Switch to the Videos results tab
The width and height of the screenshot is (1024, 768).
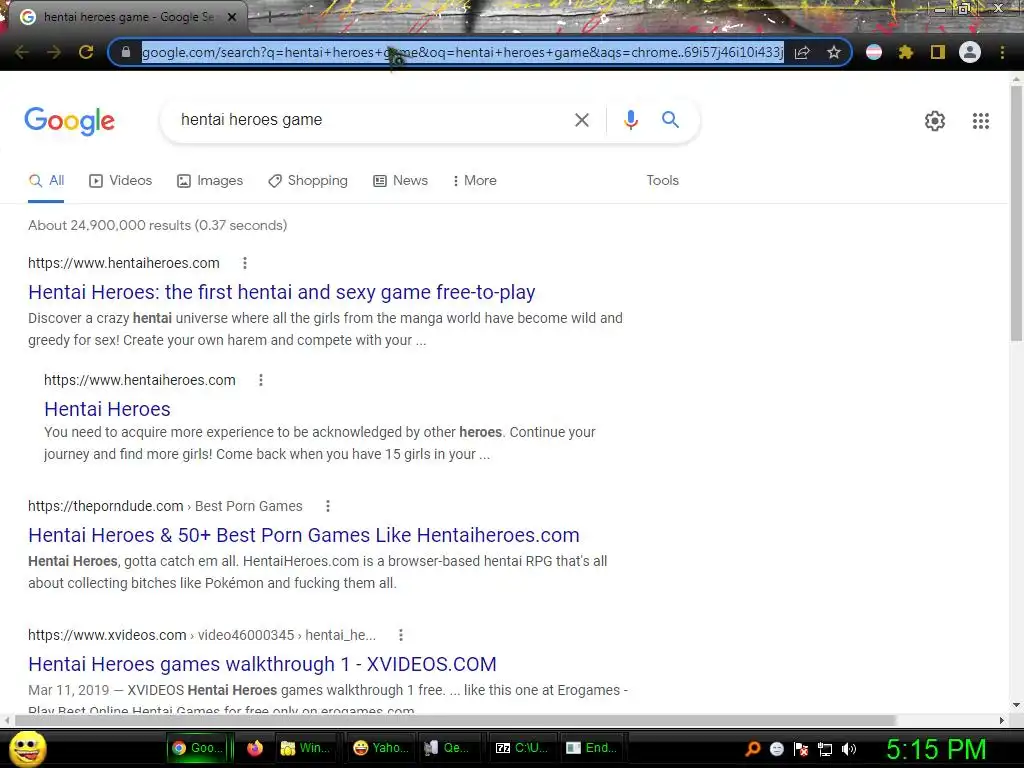121,180
